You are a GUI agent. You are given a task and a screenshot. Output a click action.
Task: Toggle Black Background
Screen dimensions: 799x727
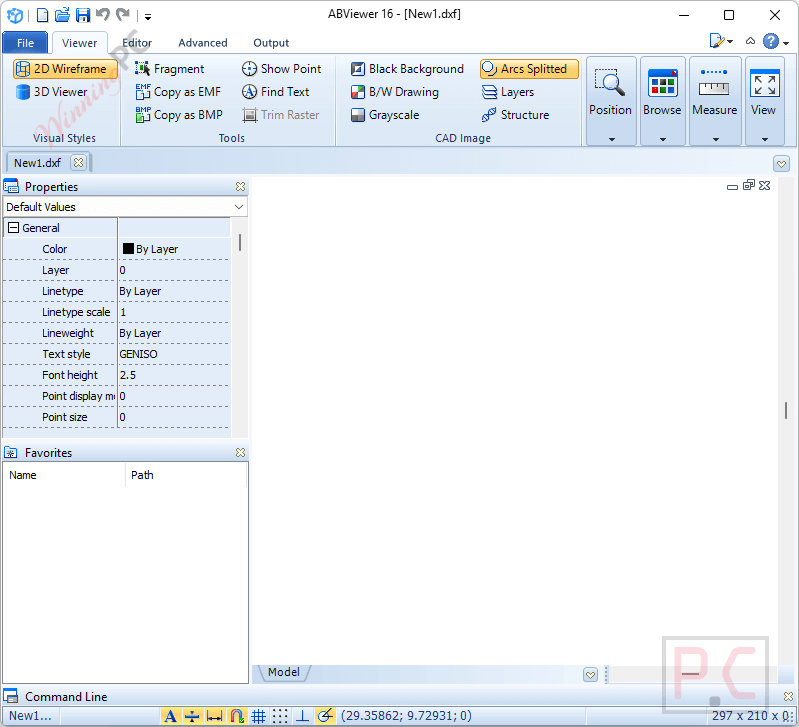(407, 69)
